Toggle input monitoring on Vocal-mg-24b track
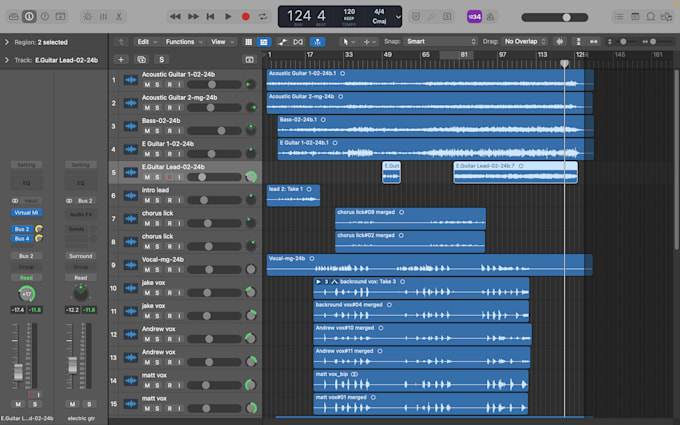This screenshot has height=425, width=680. 179,270
